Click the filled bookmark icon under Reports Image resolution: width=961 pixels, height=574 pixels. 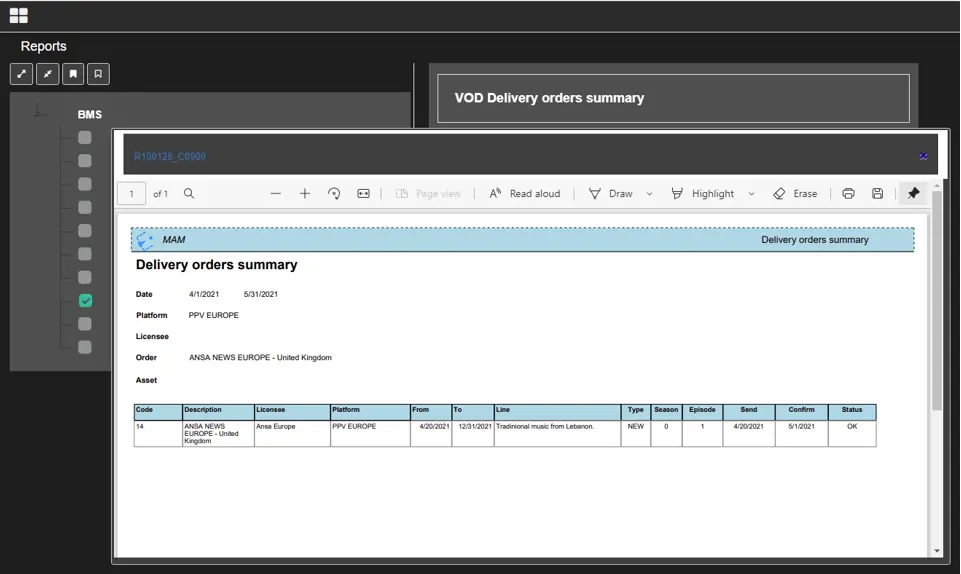72,74
